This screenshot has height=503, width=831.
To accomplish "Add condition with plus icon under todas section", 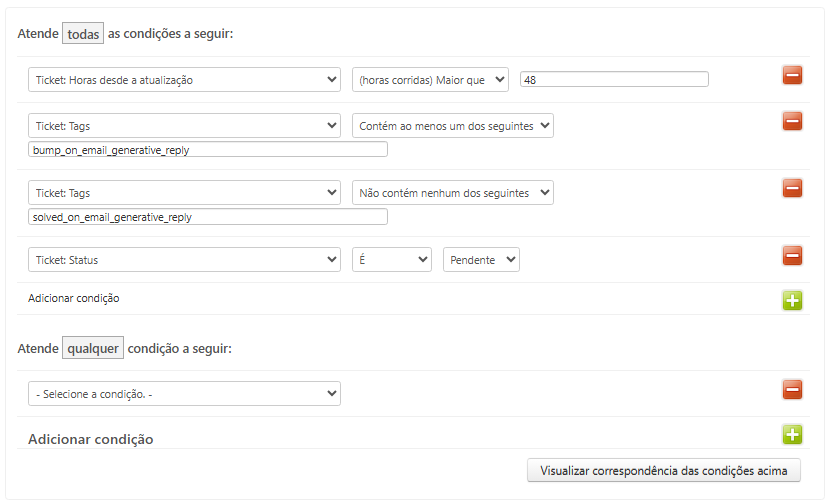I will 792,299.
